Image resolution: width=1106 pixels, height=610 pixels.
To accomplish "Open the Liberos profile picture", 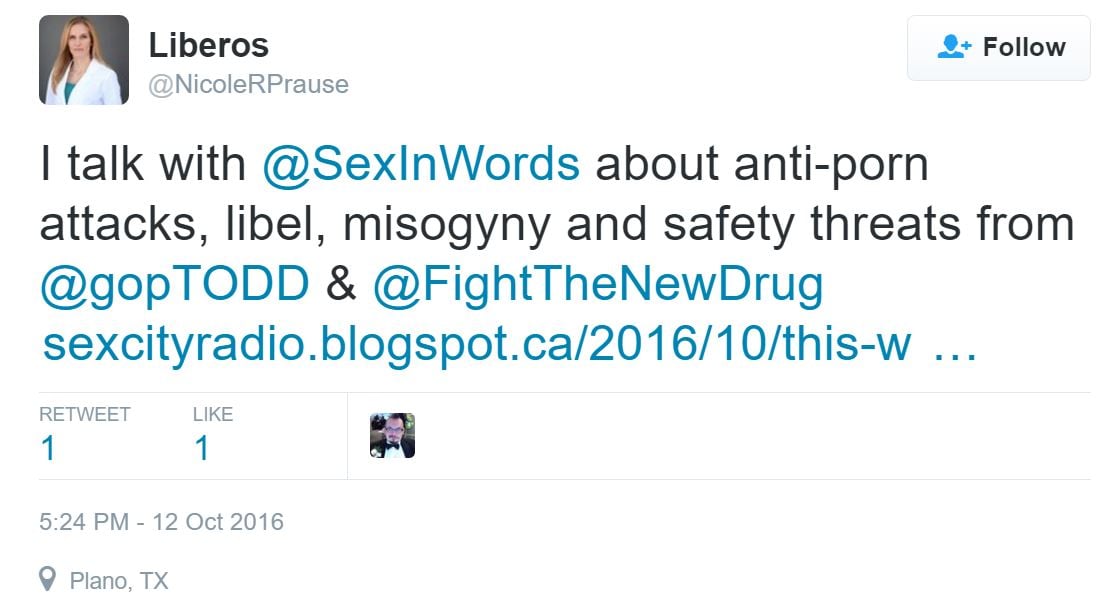I will 83,61.
